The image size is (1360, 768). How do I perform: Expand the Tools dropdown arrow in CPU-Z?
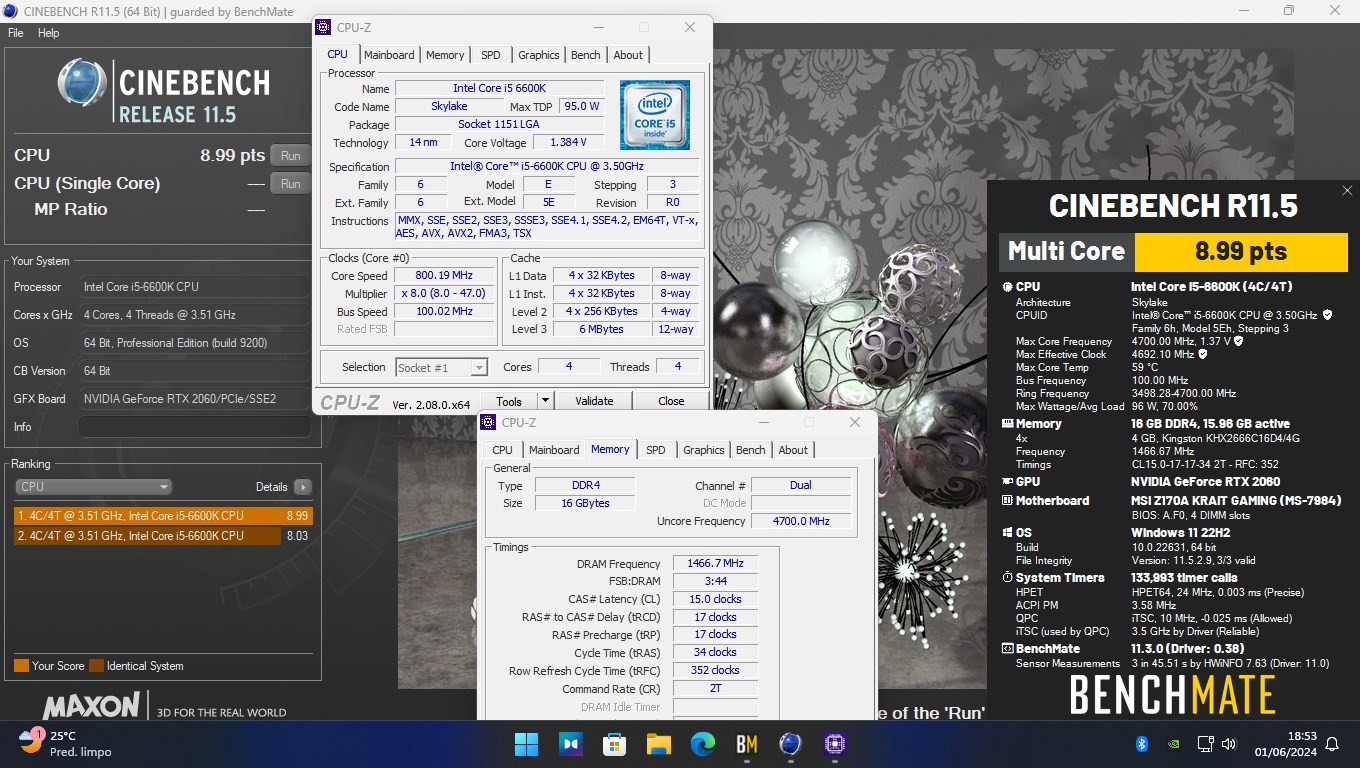(545, 401)
